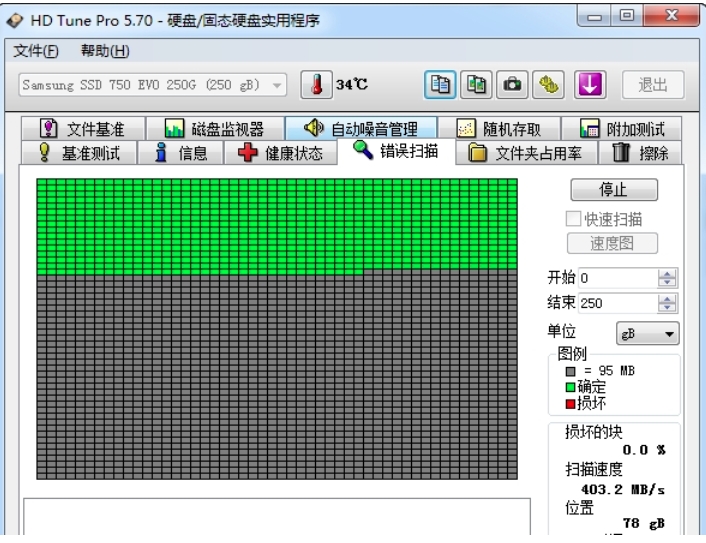
Task: Decrease the 结束 end value
Action: [667, 308]
